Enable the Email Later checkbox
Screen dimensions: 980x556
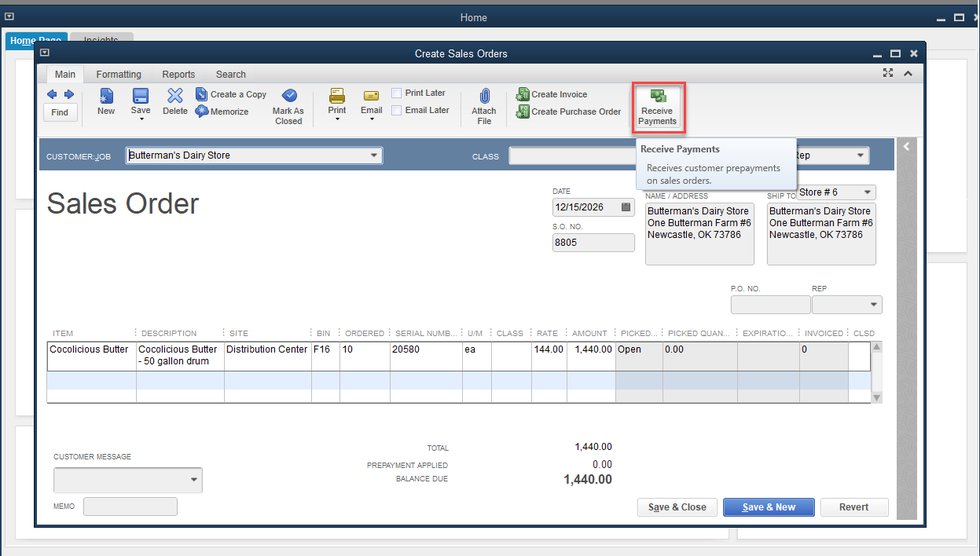tap(397, 110)
